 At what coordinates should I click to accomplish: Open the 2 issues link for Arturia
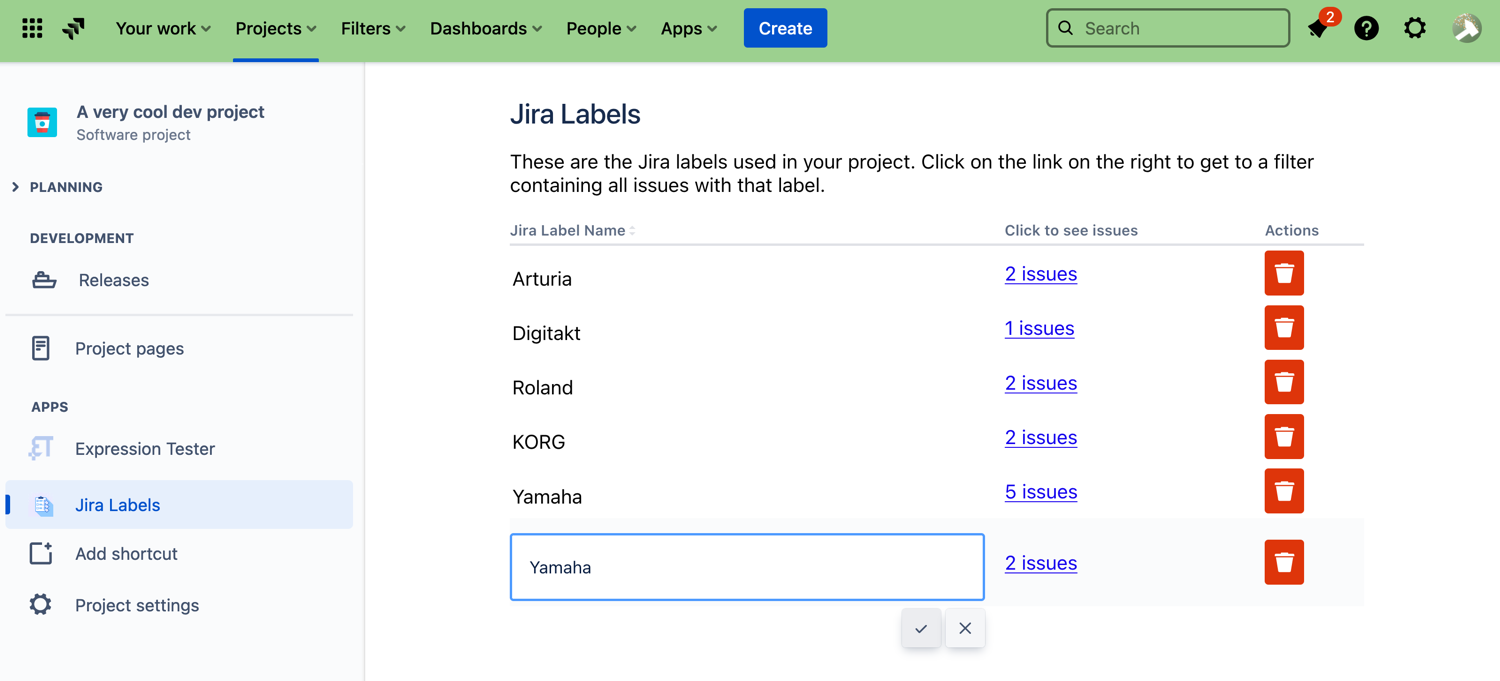(1041, 274)
